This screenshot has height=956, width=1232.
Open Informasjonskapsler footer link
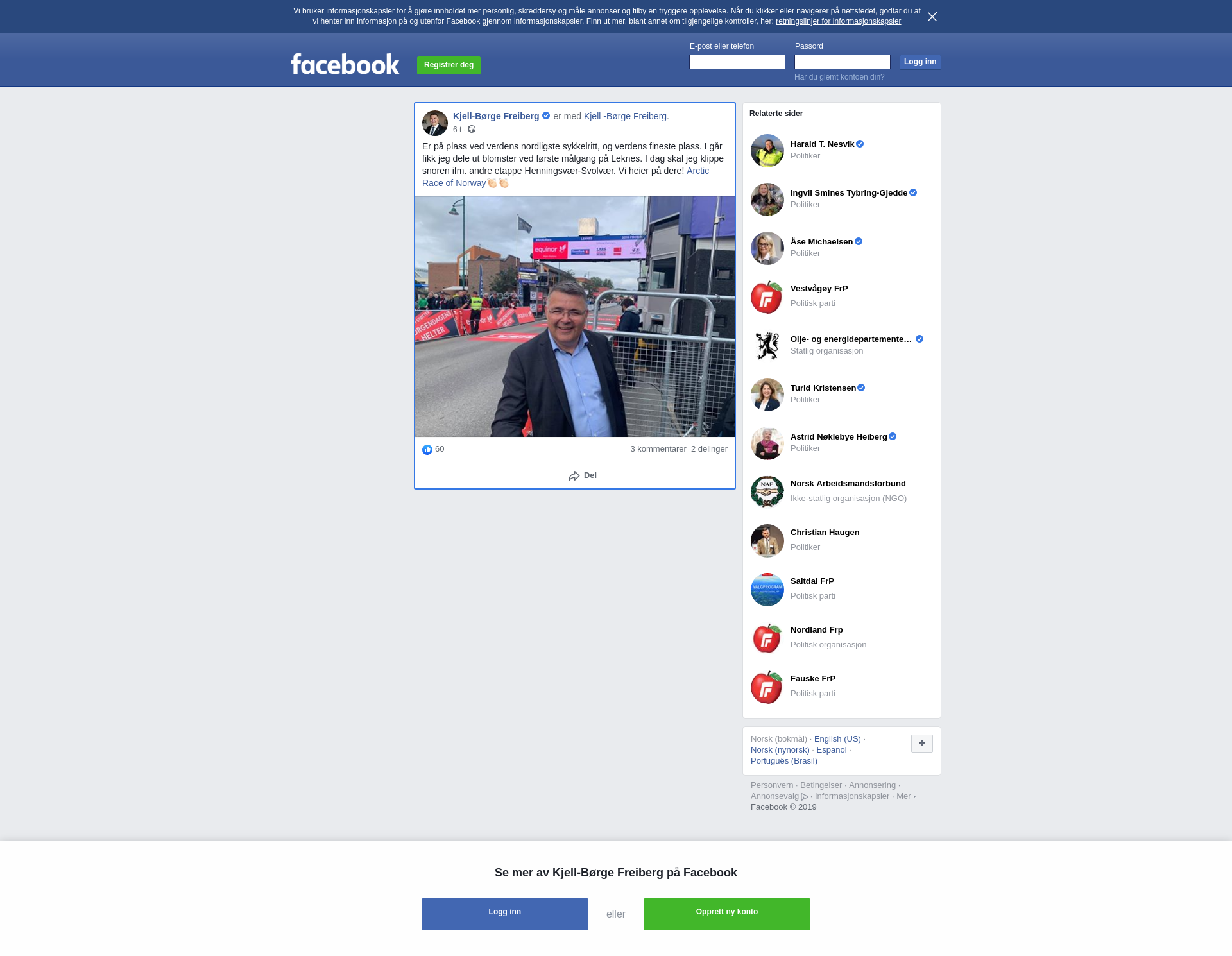tap(852, 796)
